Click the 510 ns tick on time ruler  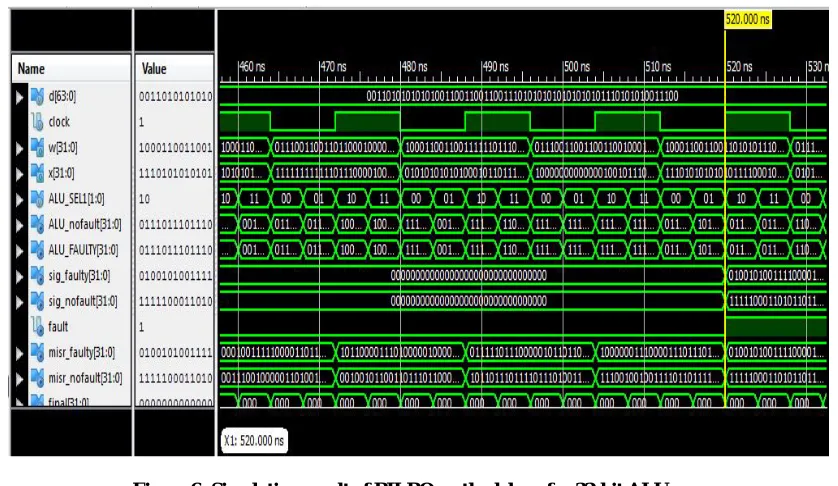[x=657, y=67]
